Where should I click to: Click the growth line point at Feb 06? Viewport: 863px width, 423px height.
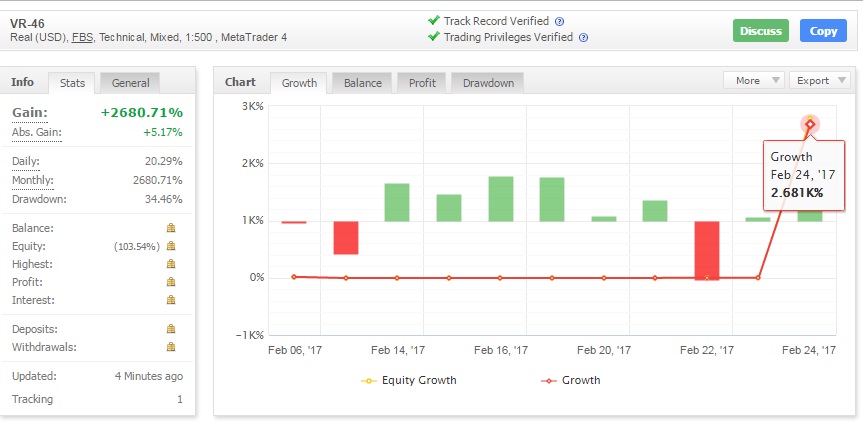pos(294,277)
